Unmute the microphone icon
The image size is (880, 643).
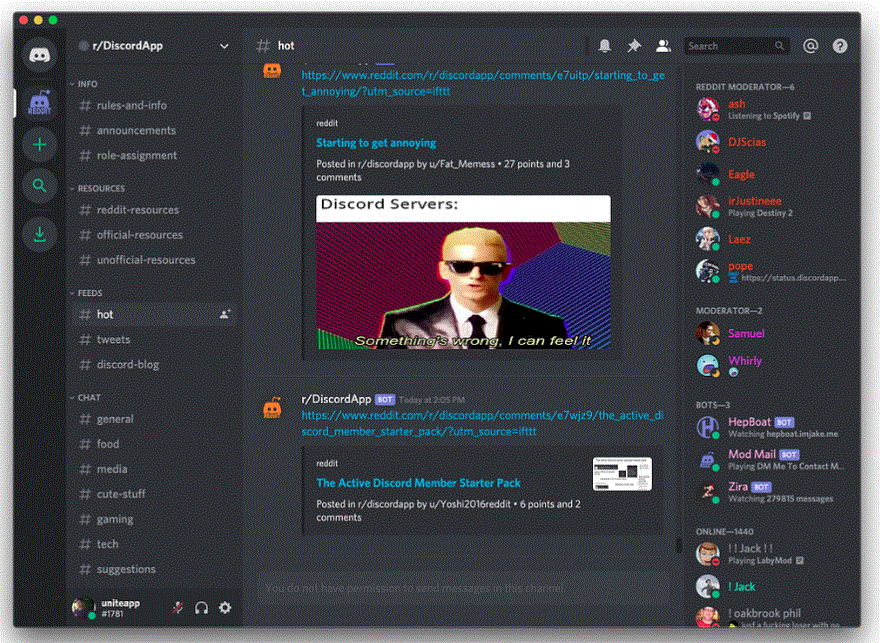tap(178, 608)
